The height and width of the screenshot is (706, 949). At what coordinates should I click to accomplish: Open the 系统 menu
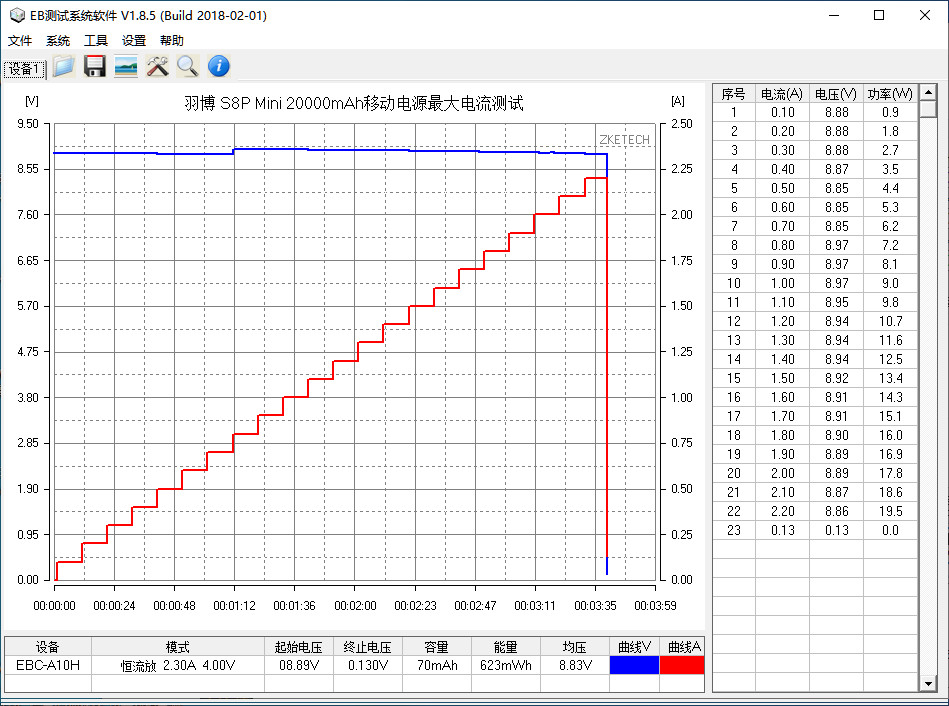point(57,41)
